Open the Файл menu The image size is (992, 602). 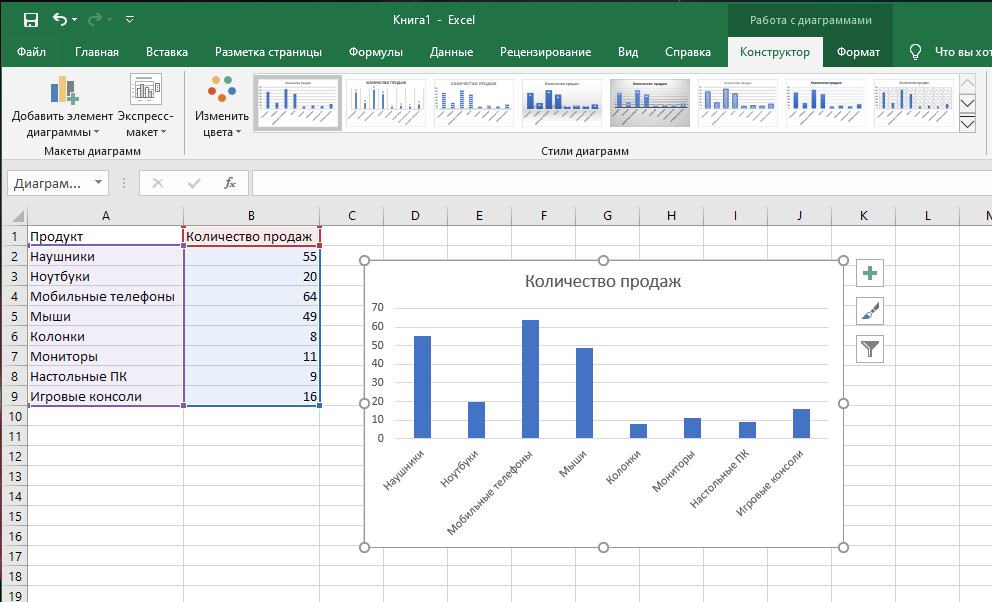[x=31, y=52]
